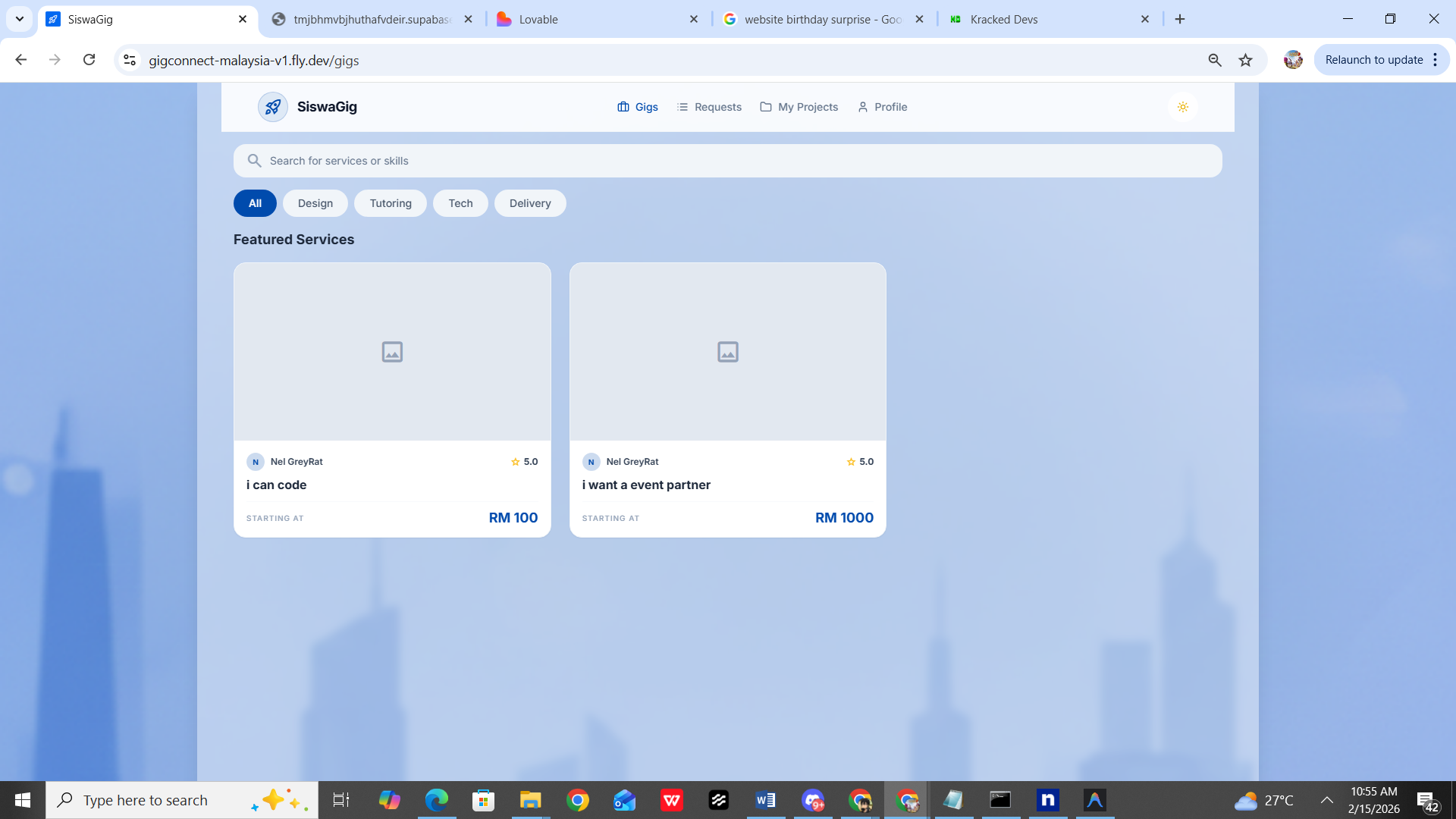Open the My Projects nav link
1456x819 pixels.
tap(799, 107)
